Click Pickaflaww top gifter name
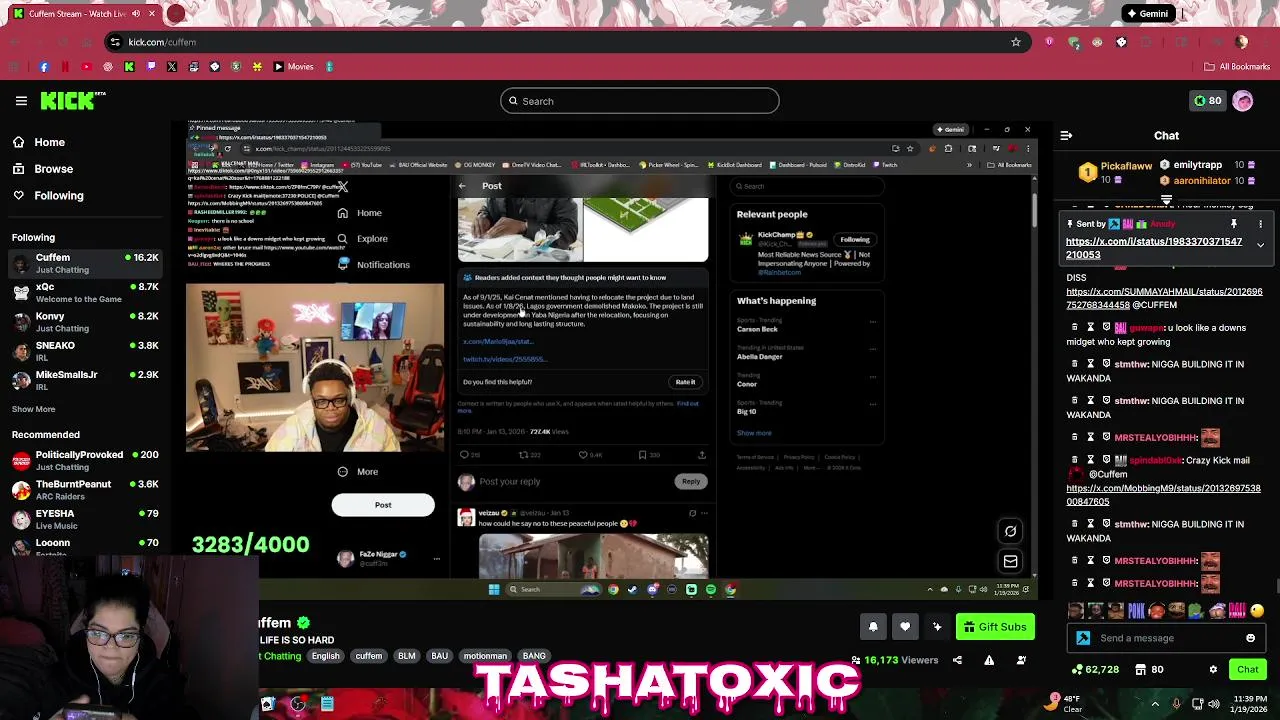This screenshot has width=1280, height=720. coord(1126,166)
